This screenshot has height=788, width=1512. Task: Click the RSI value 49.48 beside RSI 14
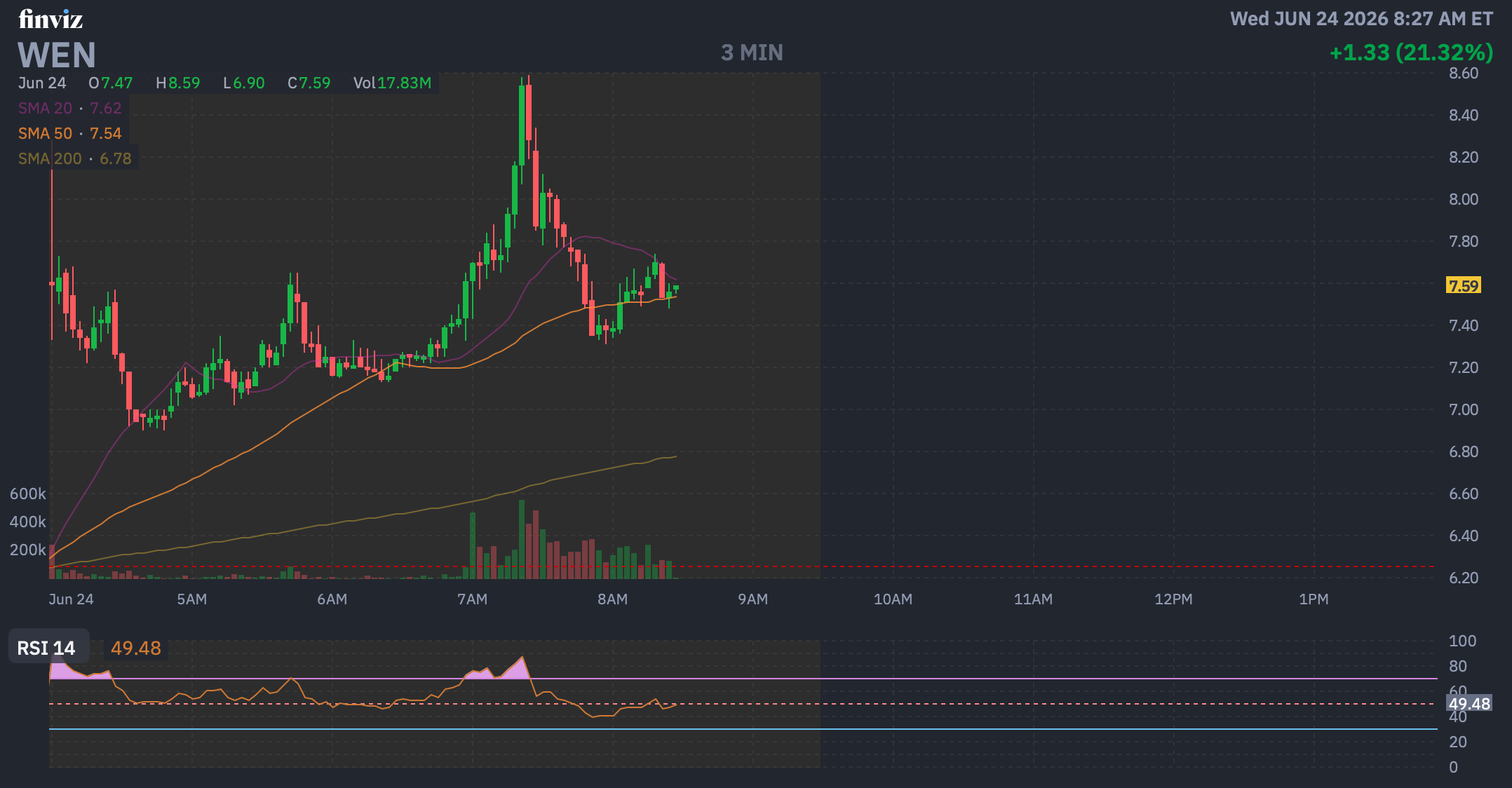tap(136, 648)
